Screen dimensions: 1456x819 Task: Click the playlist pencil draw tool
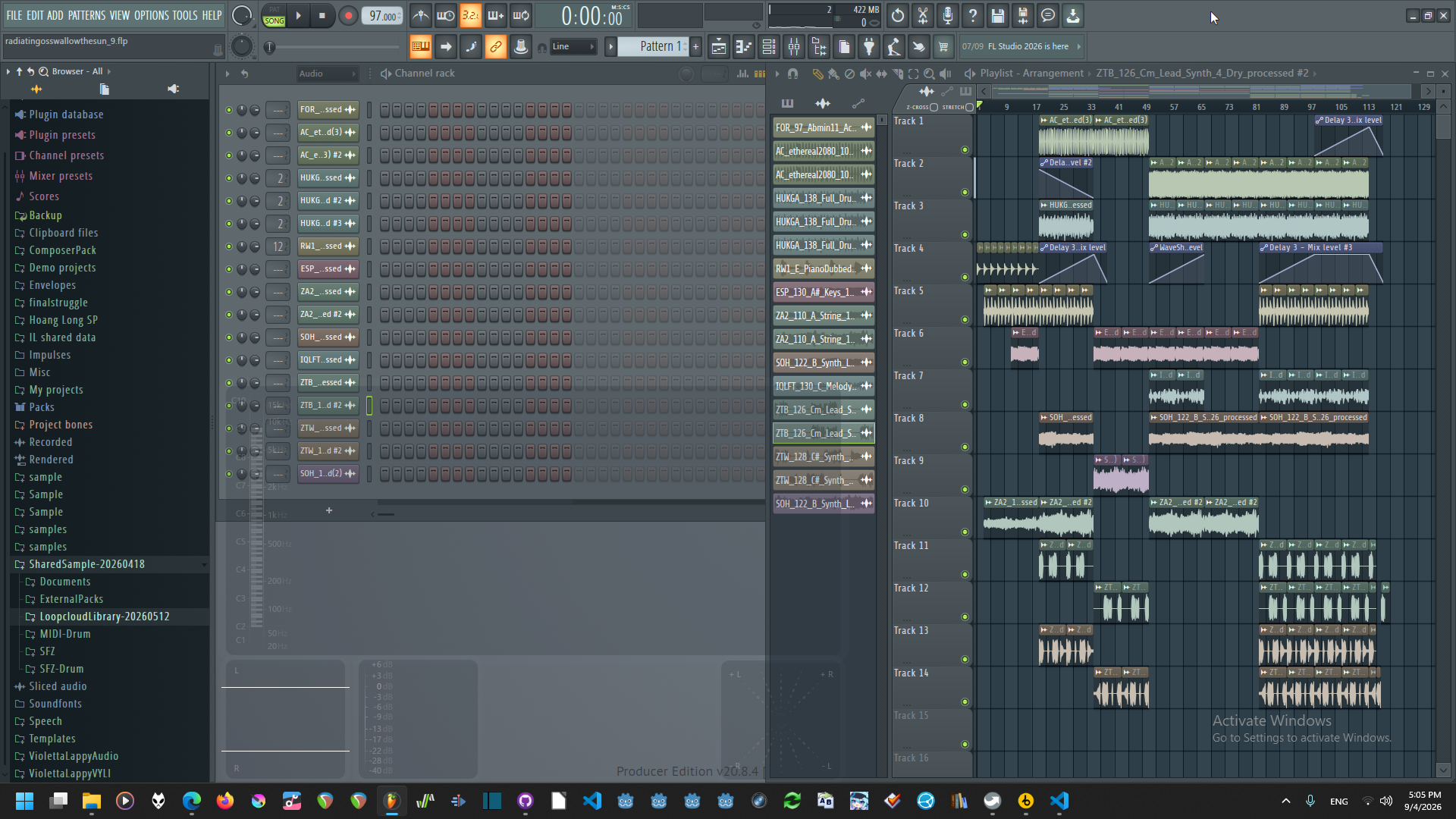click(x=817, y=74)
